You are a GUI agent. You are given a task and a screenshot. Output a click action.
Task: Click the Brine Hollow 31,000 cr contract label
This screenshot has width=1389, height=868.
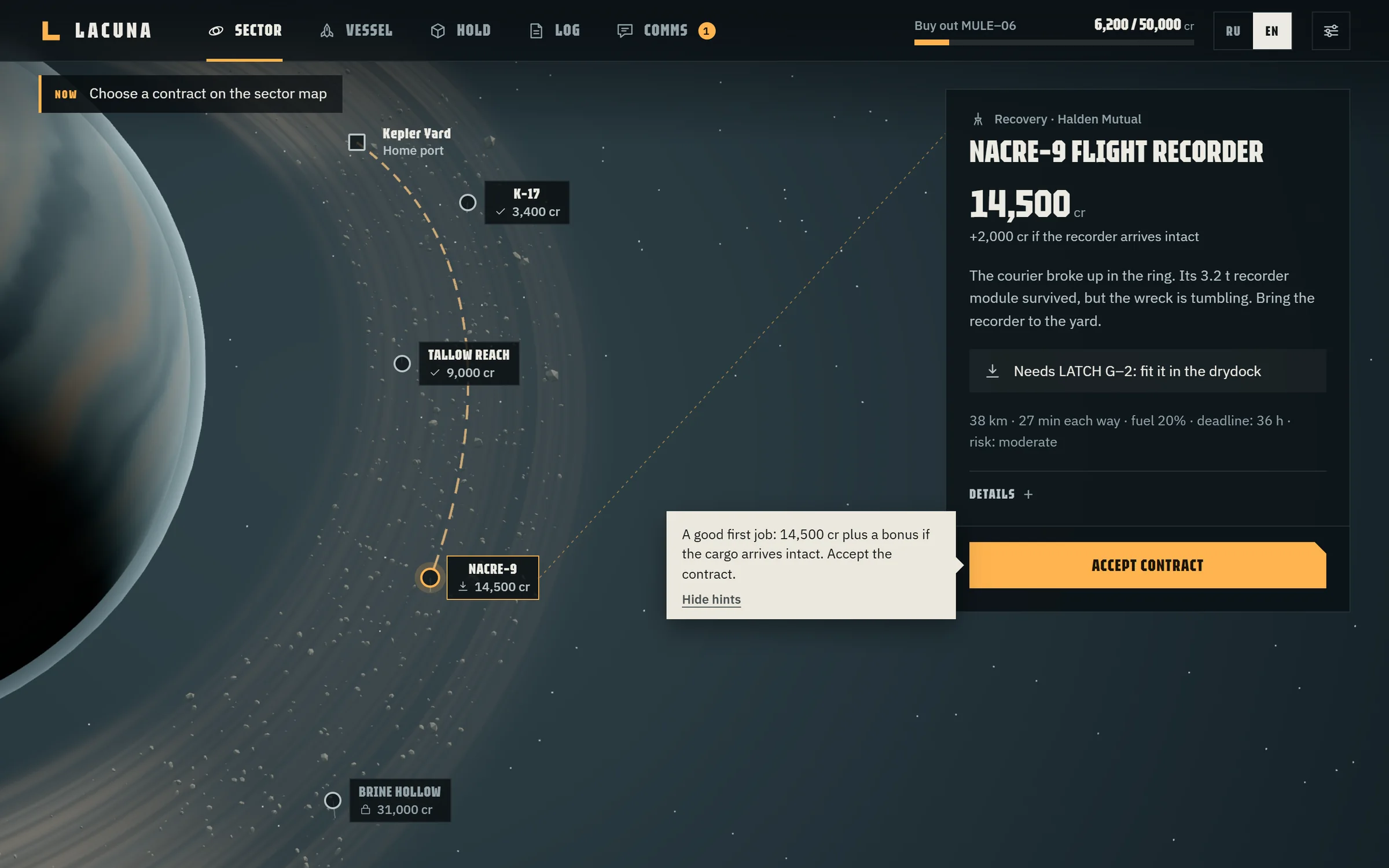click(400, 800)
